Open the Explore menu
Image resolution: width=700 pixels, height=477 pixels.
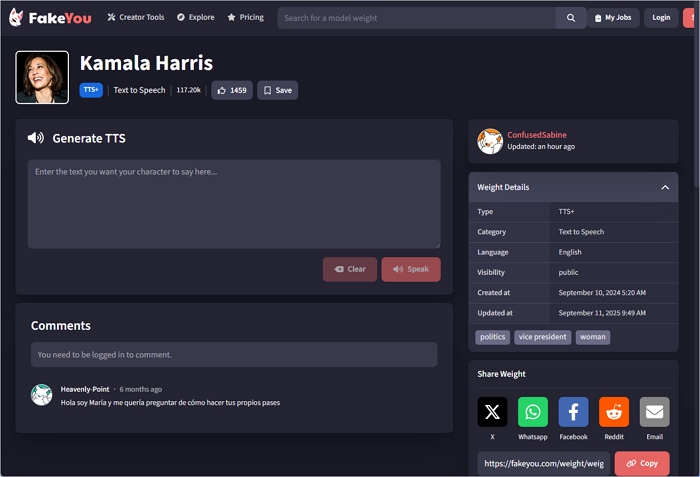196,17
